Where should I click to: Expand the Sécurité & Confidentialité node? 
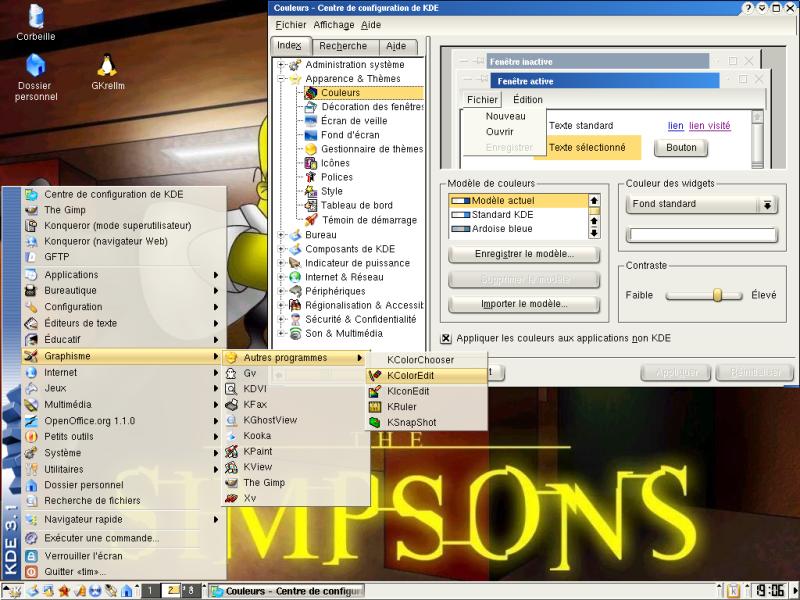pos(281,319)
